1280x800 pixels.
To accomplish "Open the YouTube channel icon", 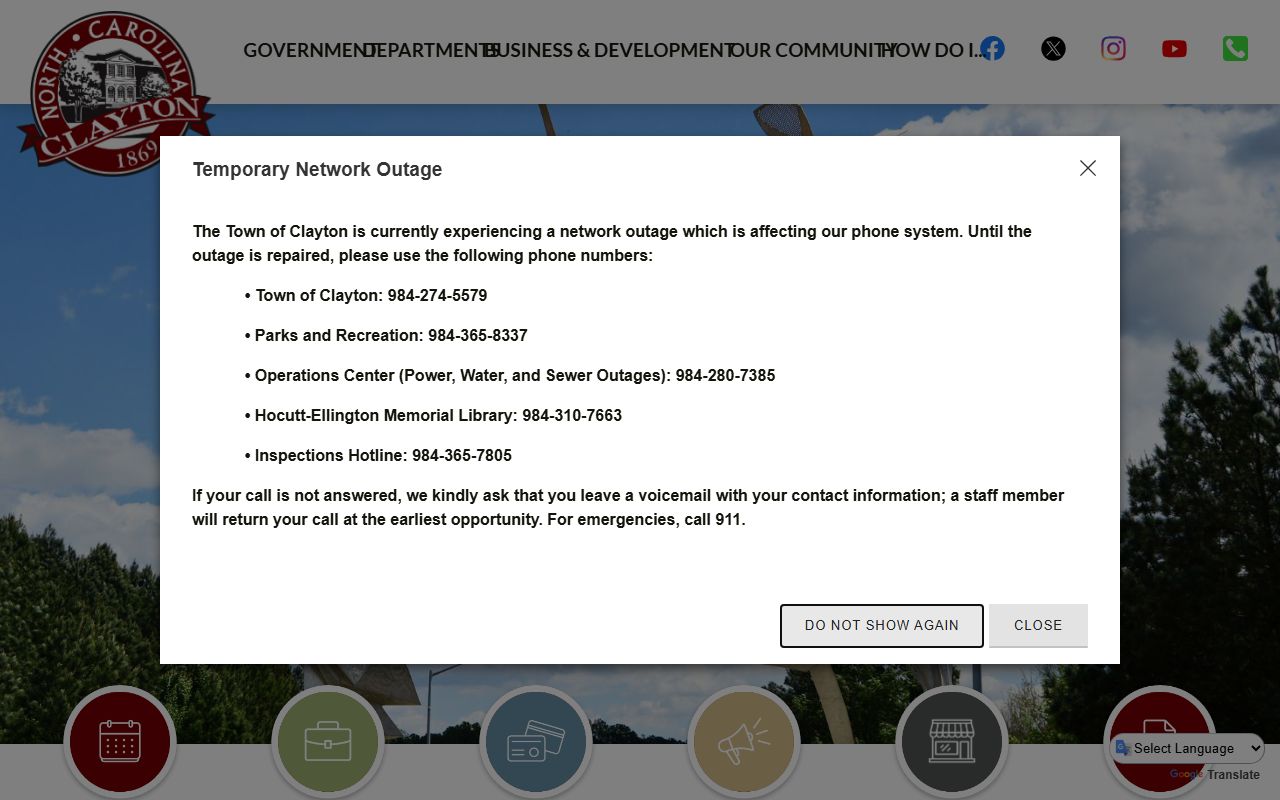I will pos(1174,48).
